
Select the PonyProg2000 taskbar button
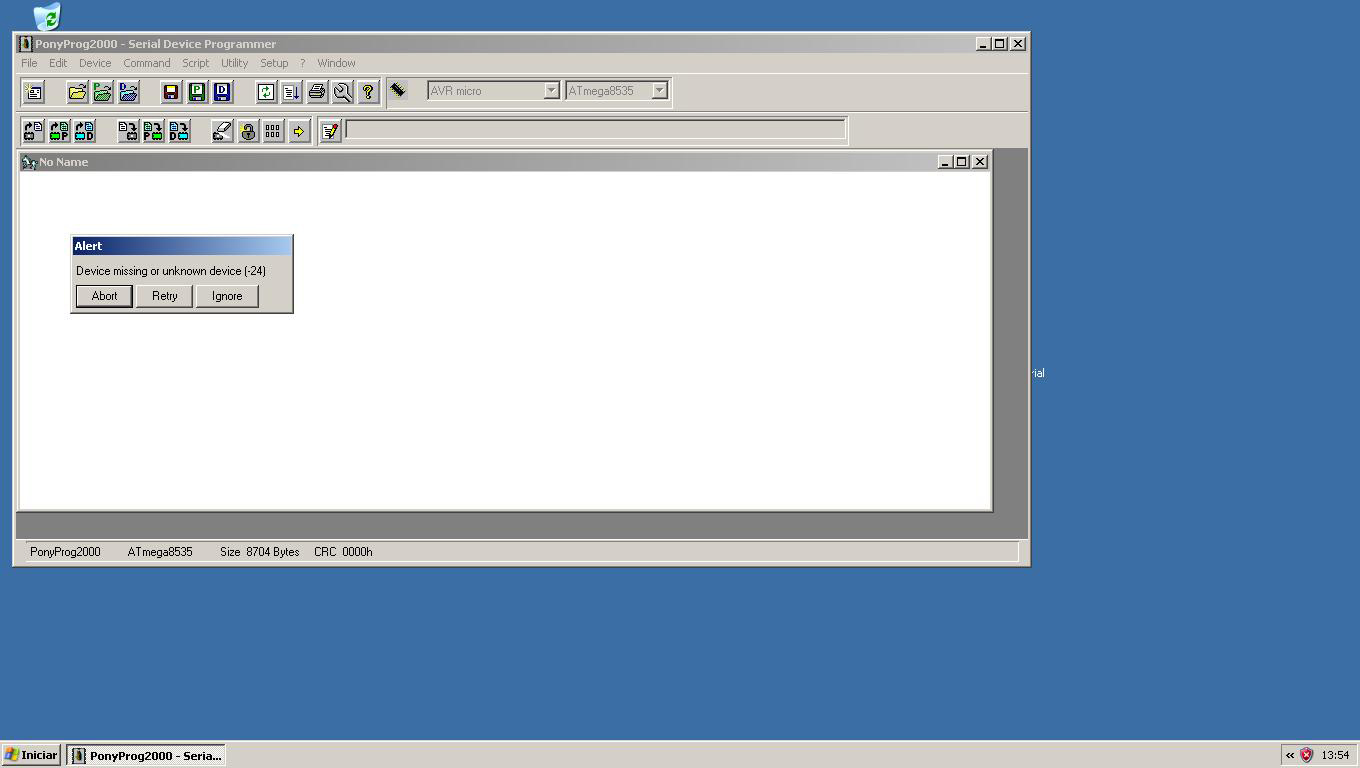tap(146, 755)
